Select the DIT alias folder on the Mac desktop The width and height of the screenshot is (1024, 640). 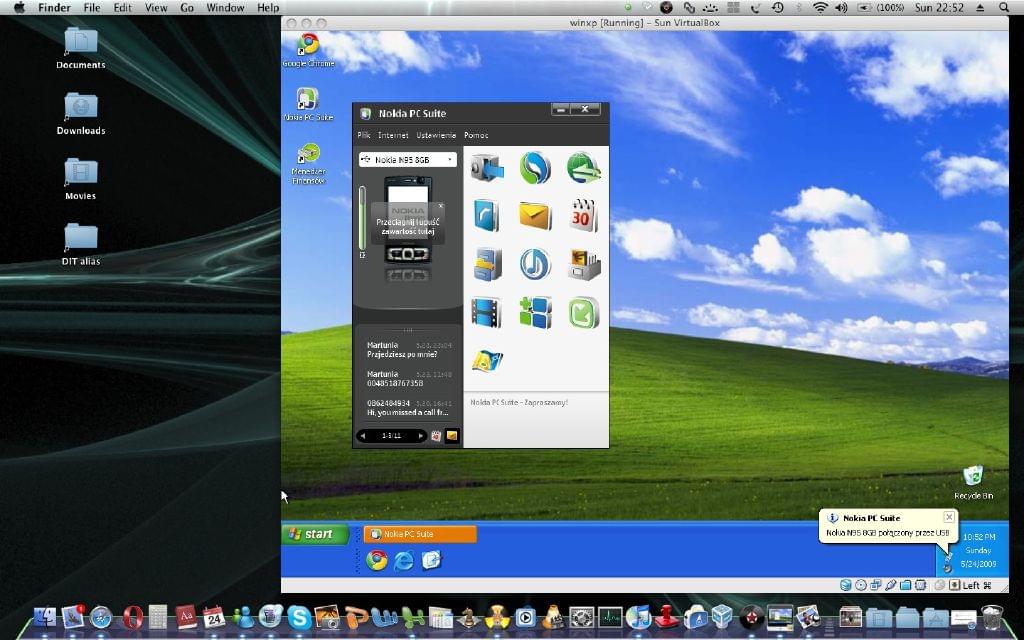(x=81, y=244)
